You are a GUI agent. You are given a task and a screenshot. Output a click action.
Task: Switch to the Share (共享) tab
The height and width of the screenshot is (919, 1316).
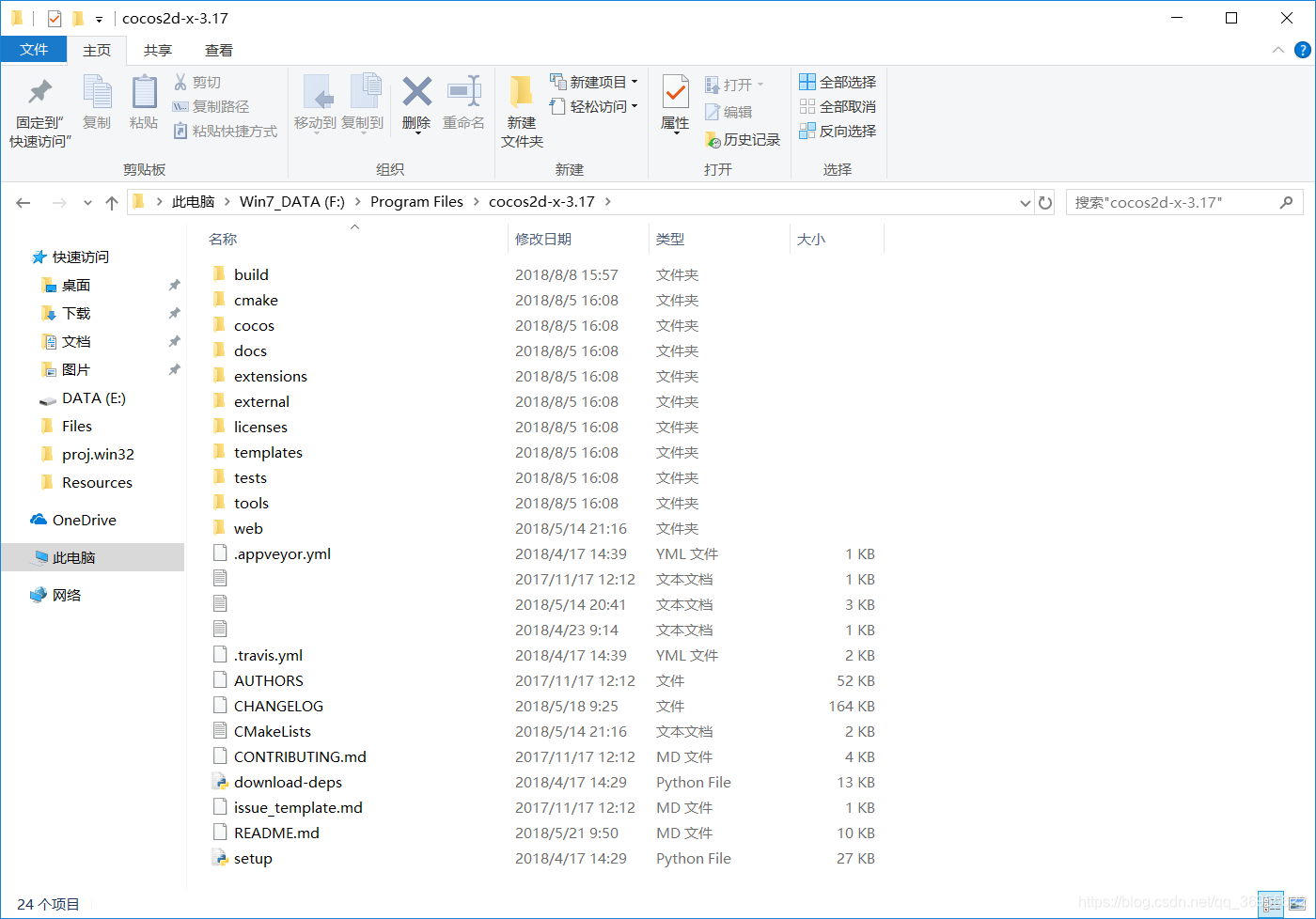tap(158, 50)
